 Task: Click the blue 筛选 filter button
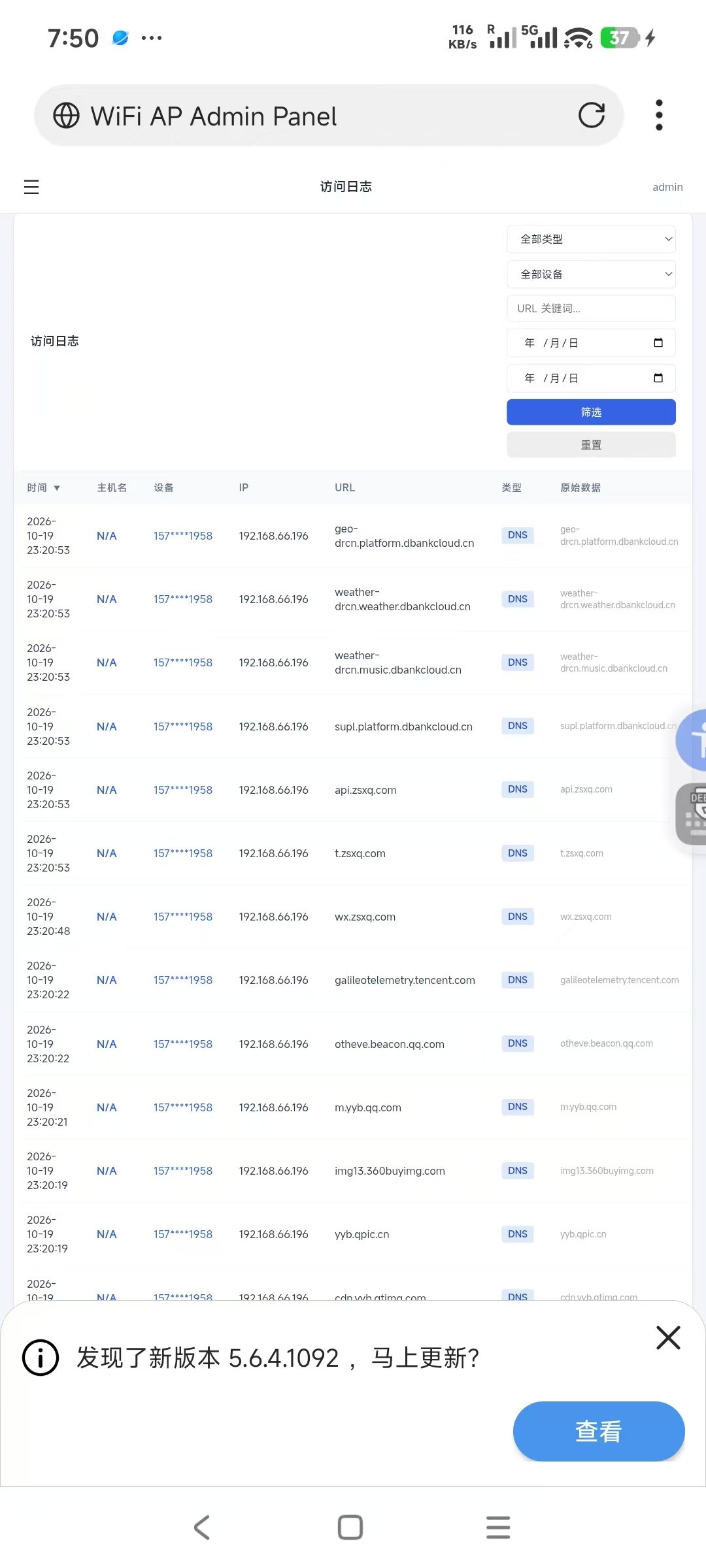591,412
